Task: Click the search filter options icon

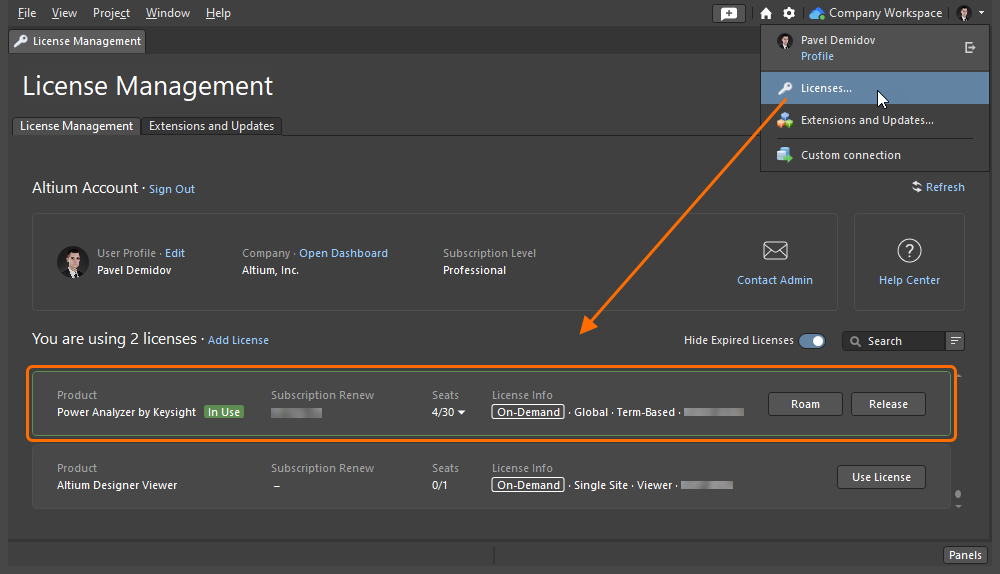Action: click(956, 341)
